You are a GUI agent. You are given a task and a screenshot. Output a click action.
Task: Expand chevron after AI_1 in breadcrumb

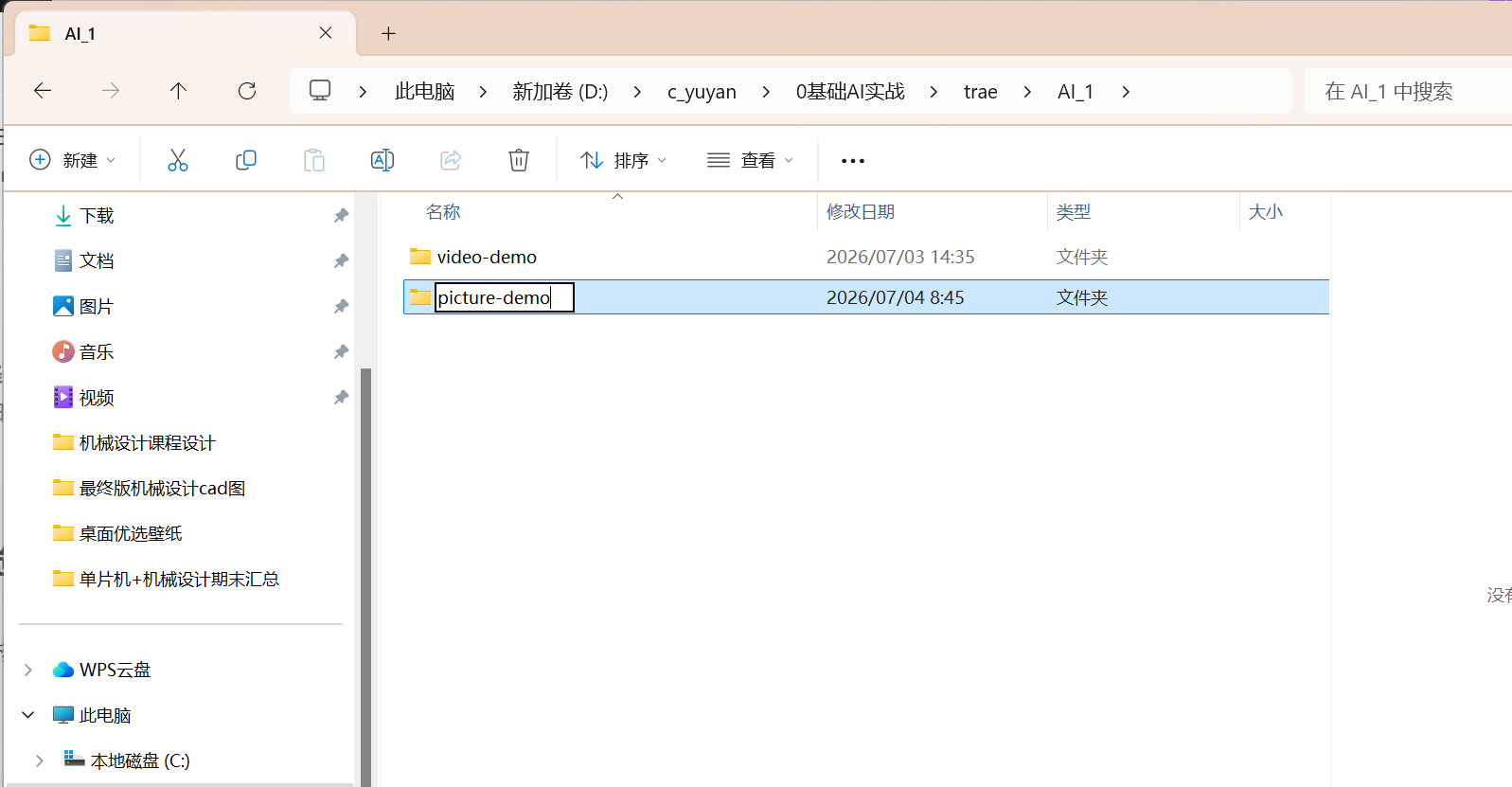1126,92
